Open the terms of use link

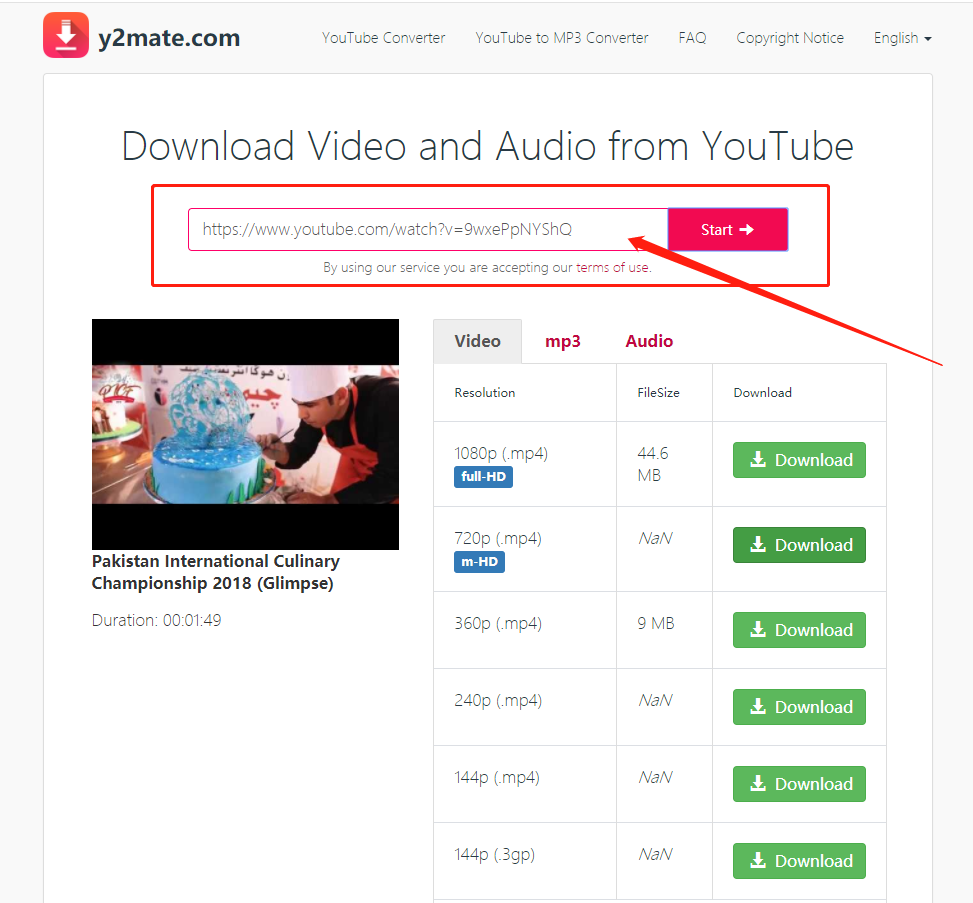(613, 267)
